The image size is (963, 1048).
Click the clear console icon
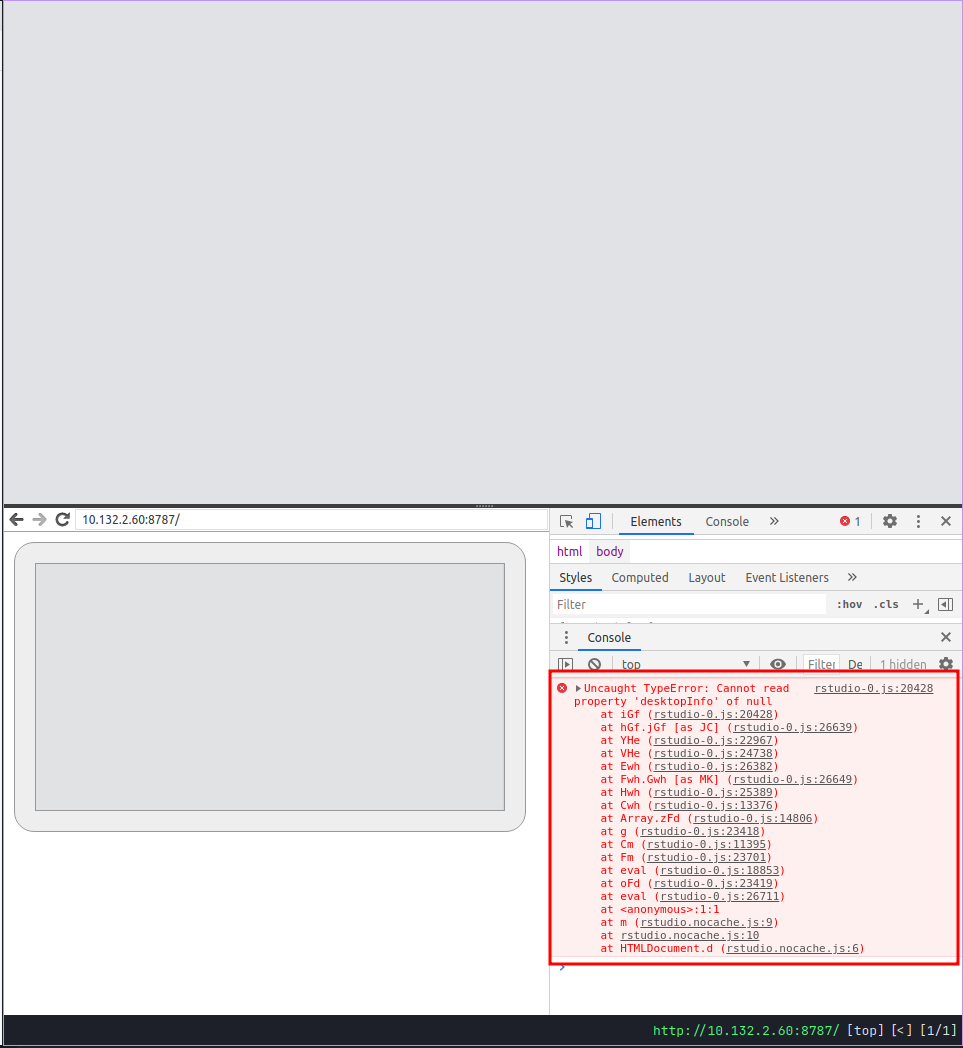594,663
